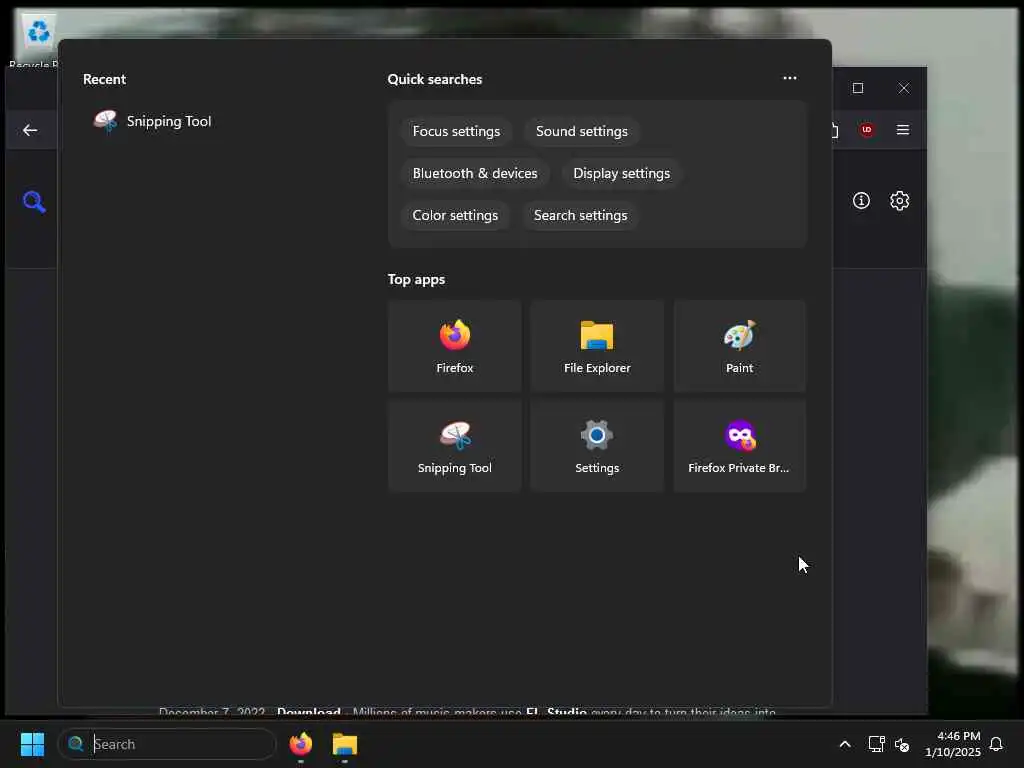Screen dimensions: 1024x768
Task: Open Snipping Tool tile in Top apps
Action: (455, 446)
